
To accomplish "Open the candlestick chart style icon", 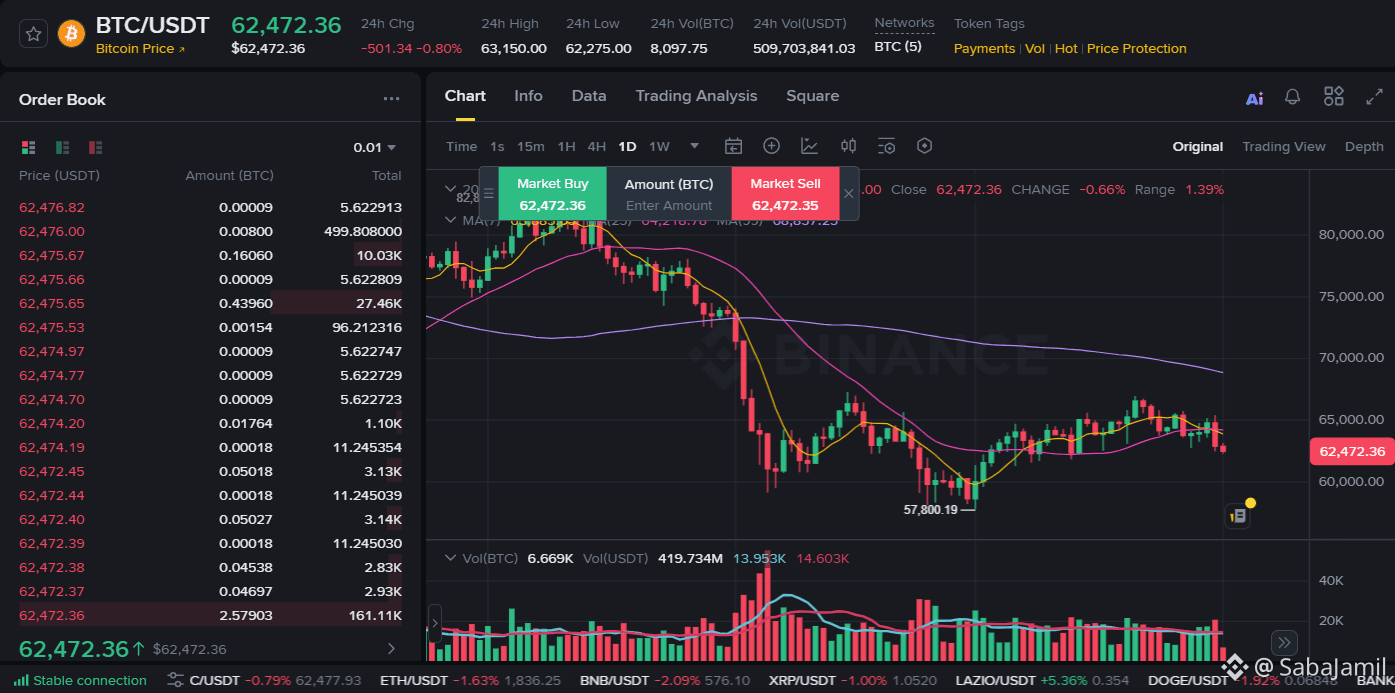I will click(x=848, y=146).
